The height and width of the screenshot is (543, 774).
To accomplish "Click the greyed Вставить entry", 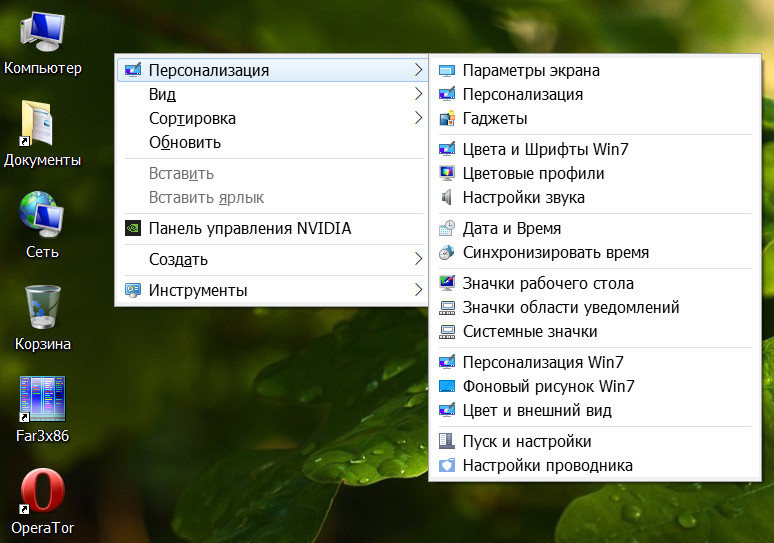I will [x=271, y=173].
